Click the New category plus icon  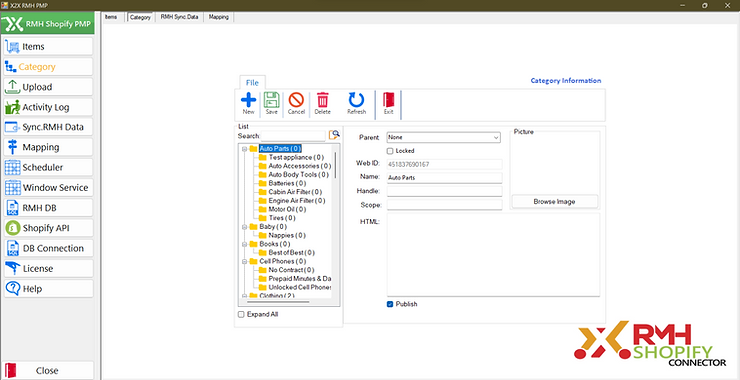[248, 100]
